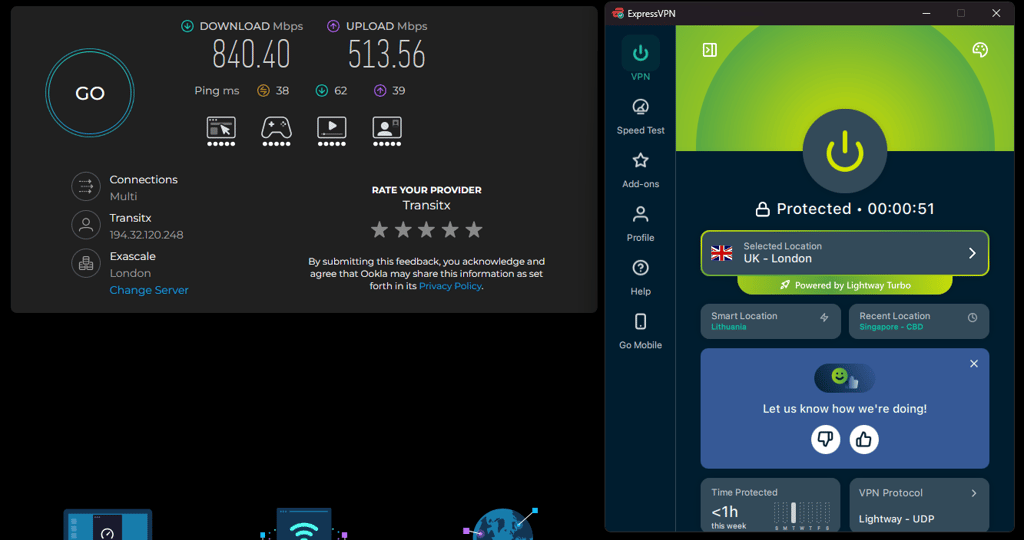
Task: Open Go Mobile in ExpressVPN sidebar
Action: pyautogui.click(x=640, y=331)
